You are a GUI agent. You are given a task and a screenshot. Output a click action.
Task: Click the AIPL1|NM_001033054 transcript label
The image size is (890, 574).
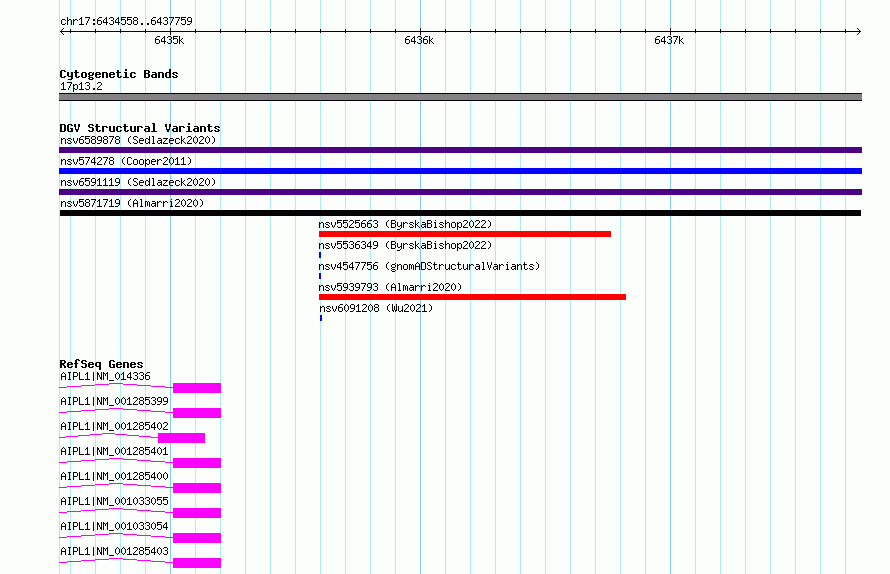point(114,526)
